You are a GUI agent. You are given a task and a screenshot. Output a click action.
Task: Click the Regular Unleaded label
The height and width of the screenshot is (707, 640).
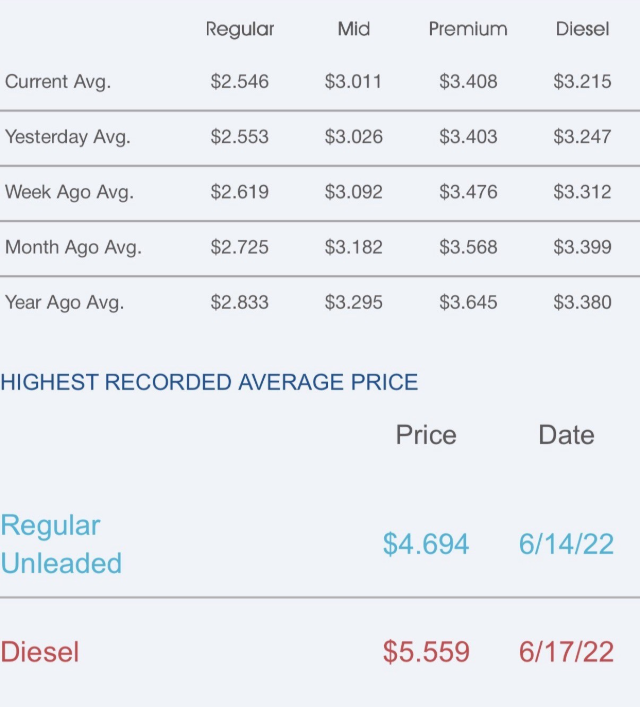pos(61,544)
